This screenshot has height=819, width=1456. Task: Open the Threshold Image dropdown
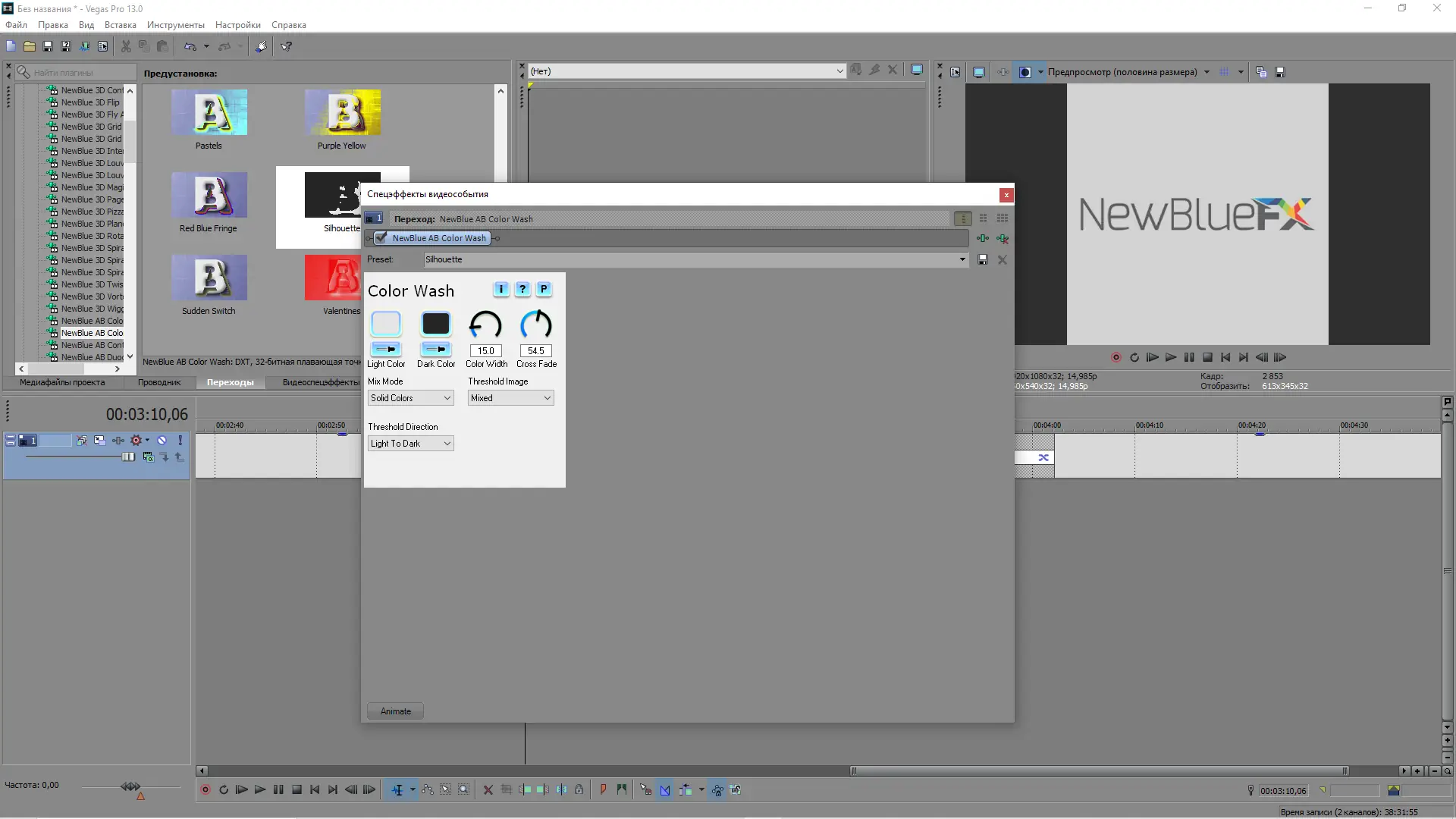click(x=510, y=398)
